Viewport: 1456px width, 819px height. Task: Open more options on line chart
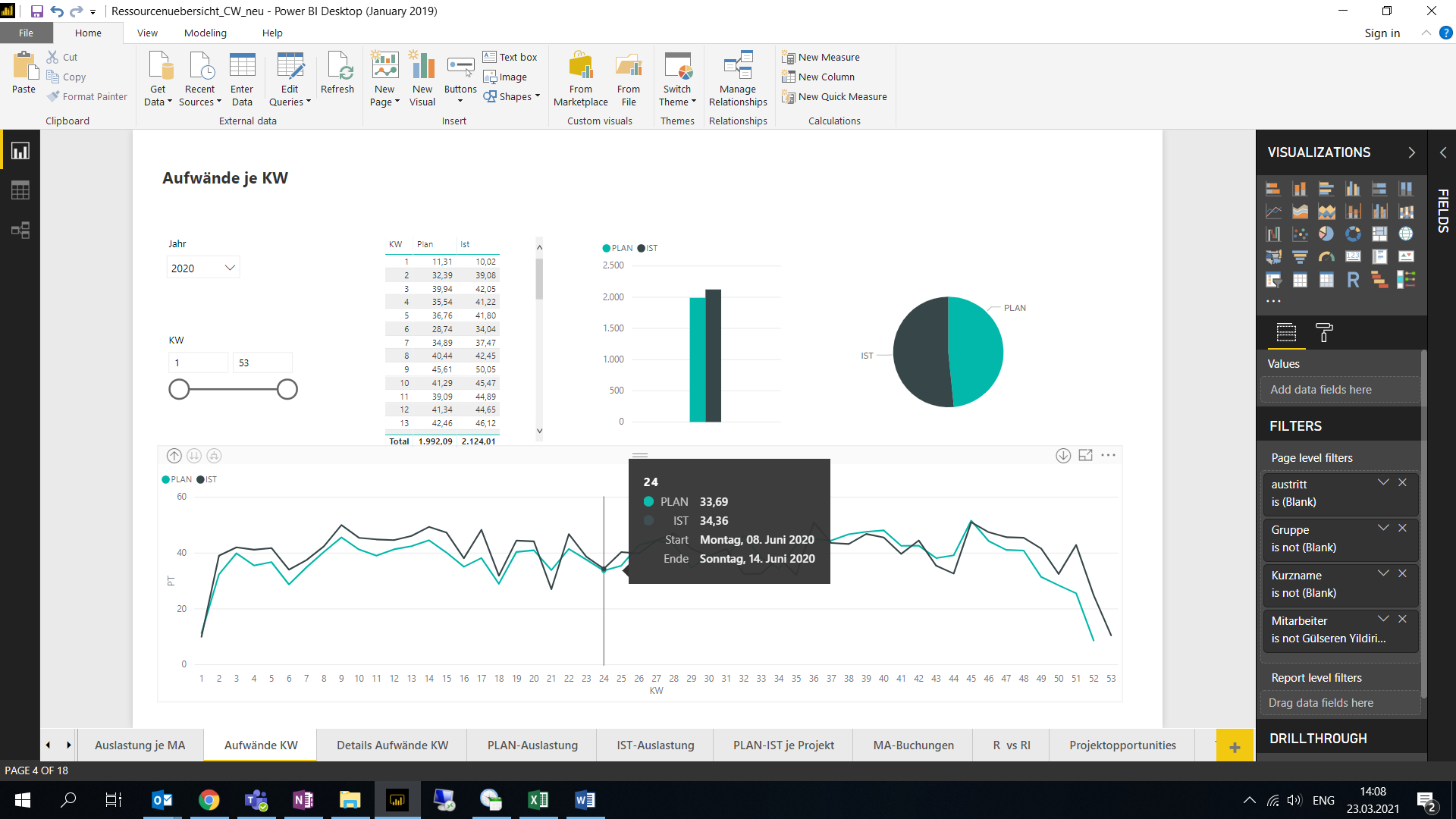click(x=1108, y=455)
